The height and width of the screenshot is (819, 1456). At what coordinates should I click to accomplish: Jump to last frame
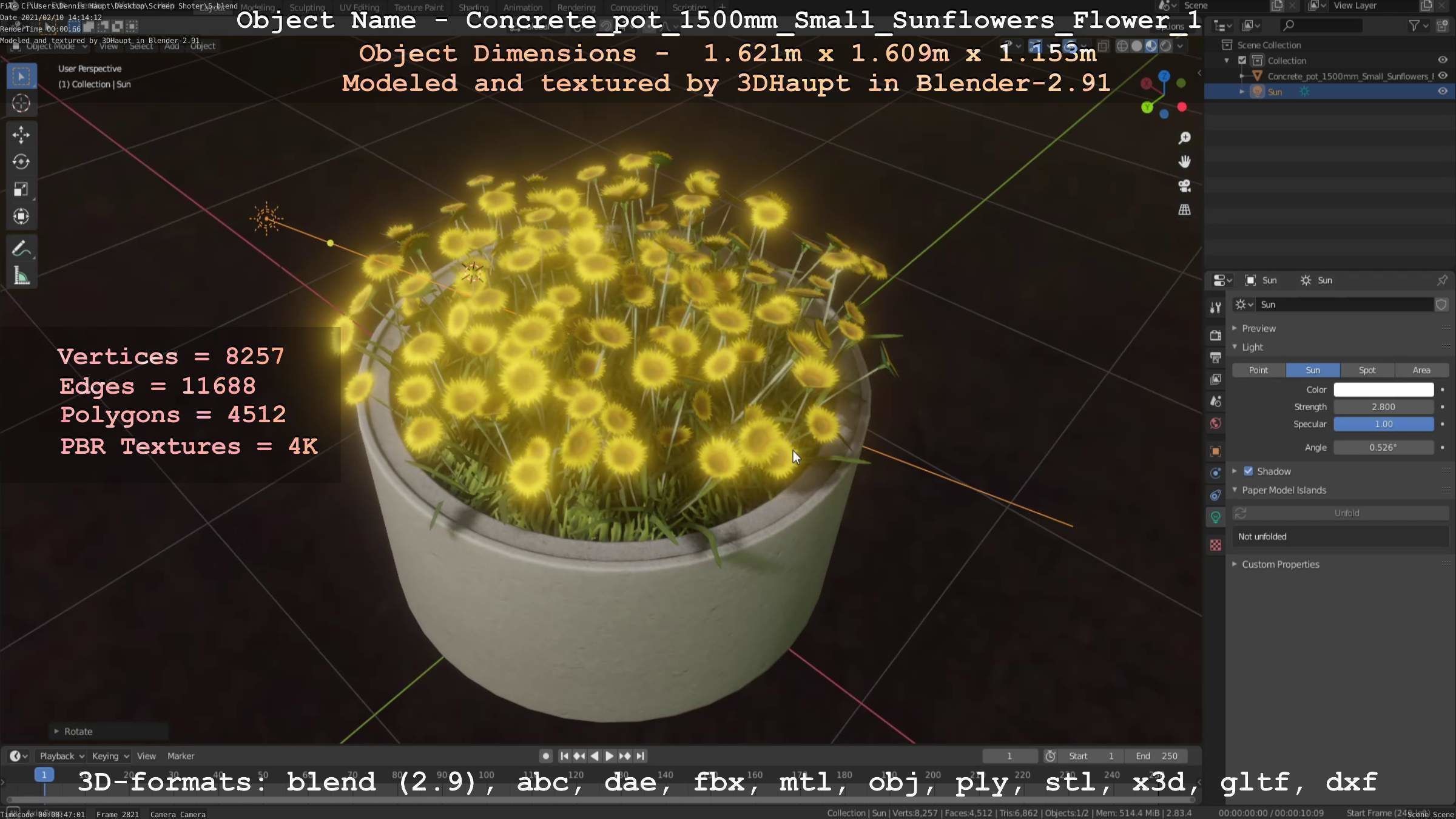[640, 756]
